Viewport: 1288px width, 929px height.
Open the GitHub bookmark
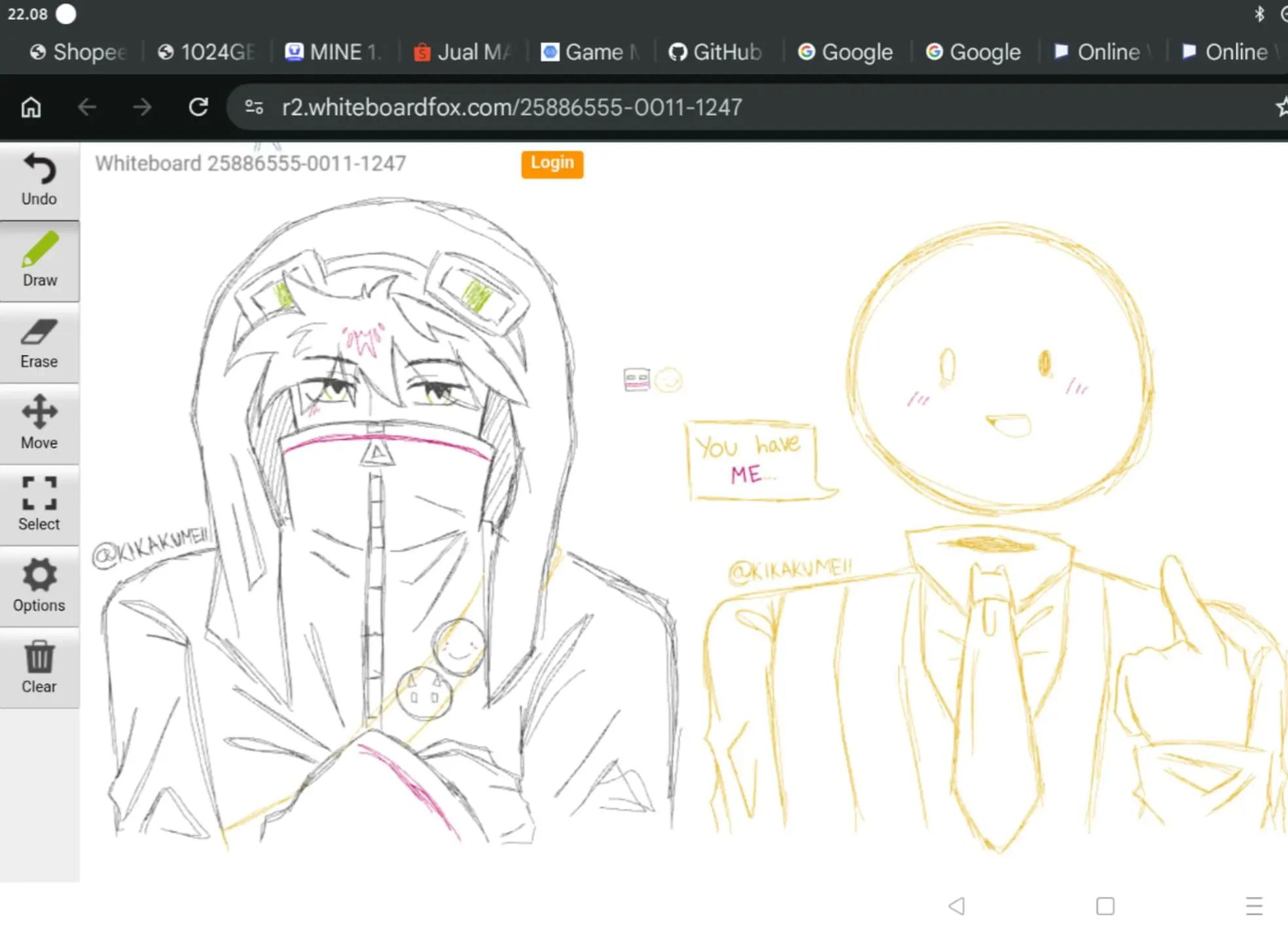(x=715, y=52)
